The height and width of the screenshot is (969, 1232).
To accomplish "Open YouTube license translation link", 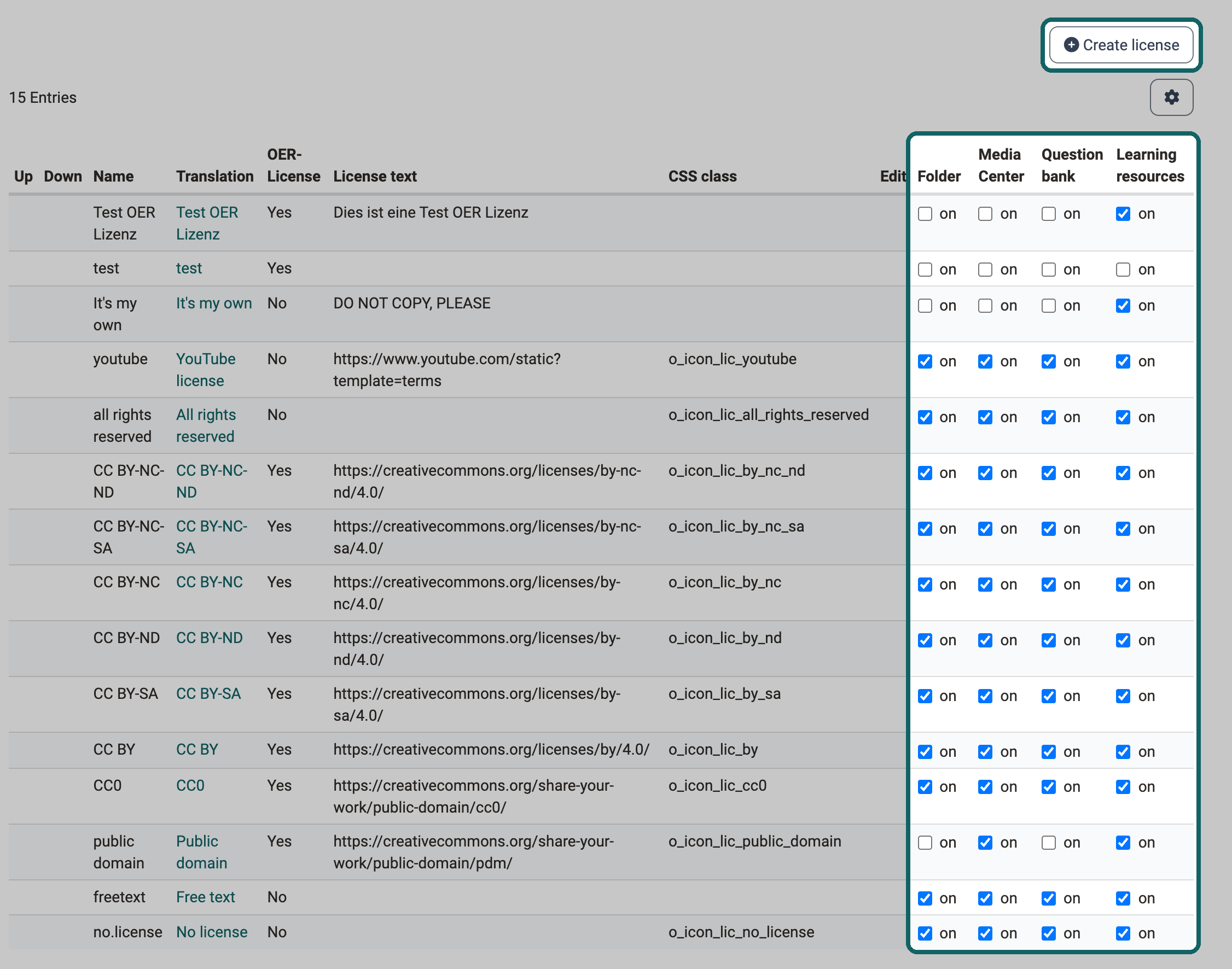I will [206, 370].
